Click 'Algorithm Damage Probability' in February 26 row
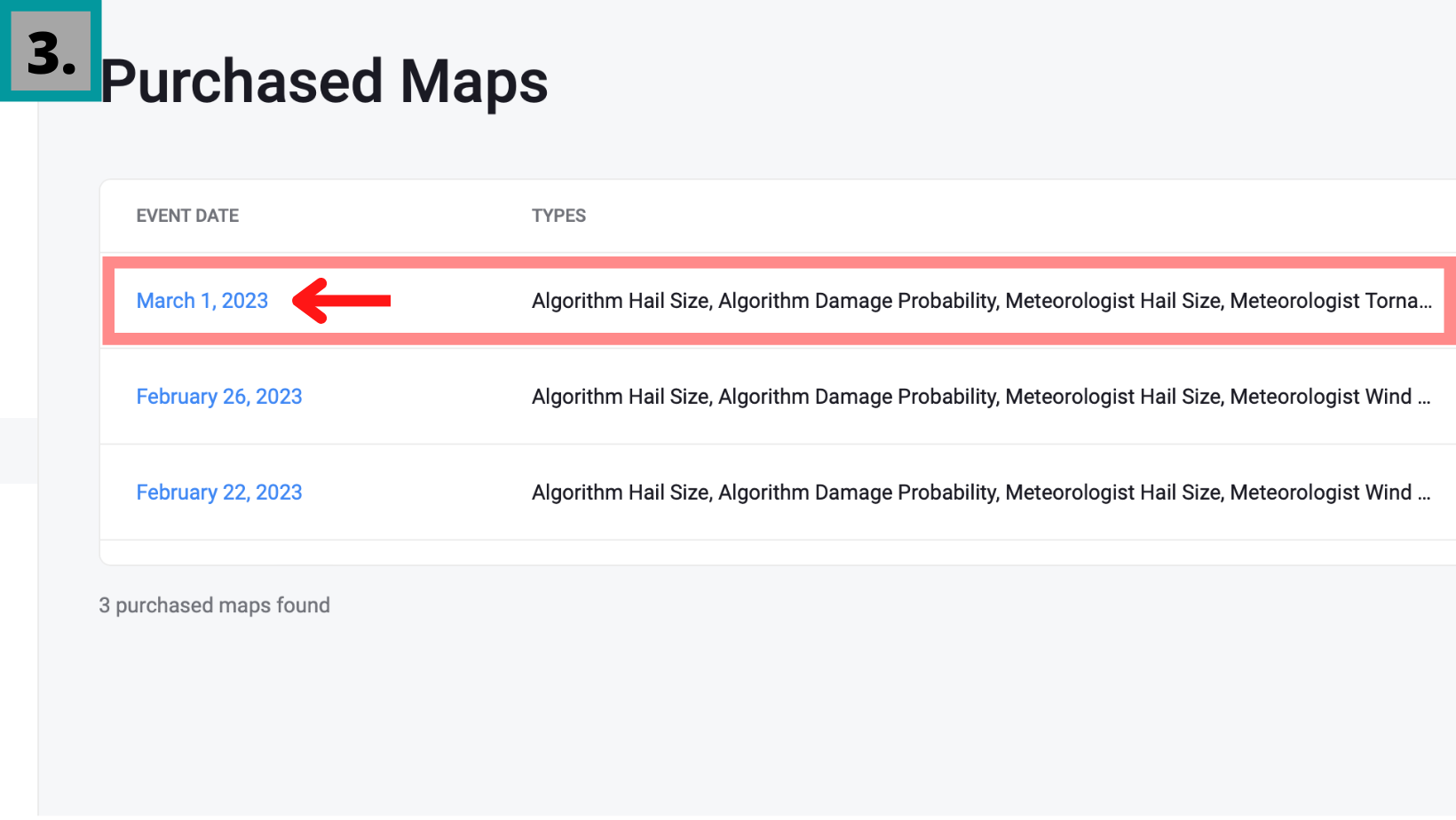Image resolution: width=1456 pixels, height=820 pixels. pyautogui.click(x=858, y=397)
